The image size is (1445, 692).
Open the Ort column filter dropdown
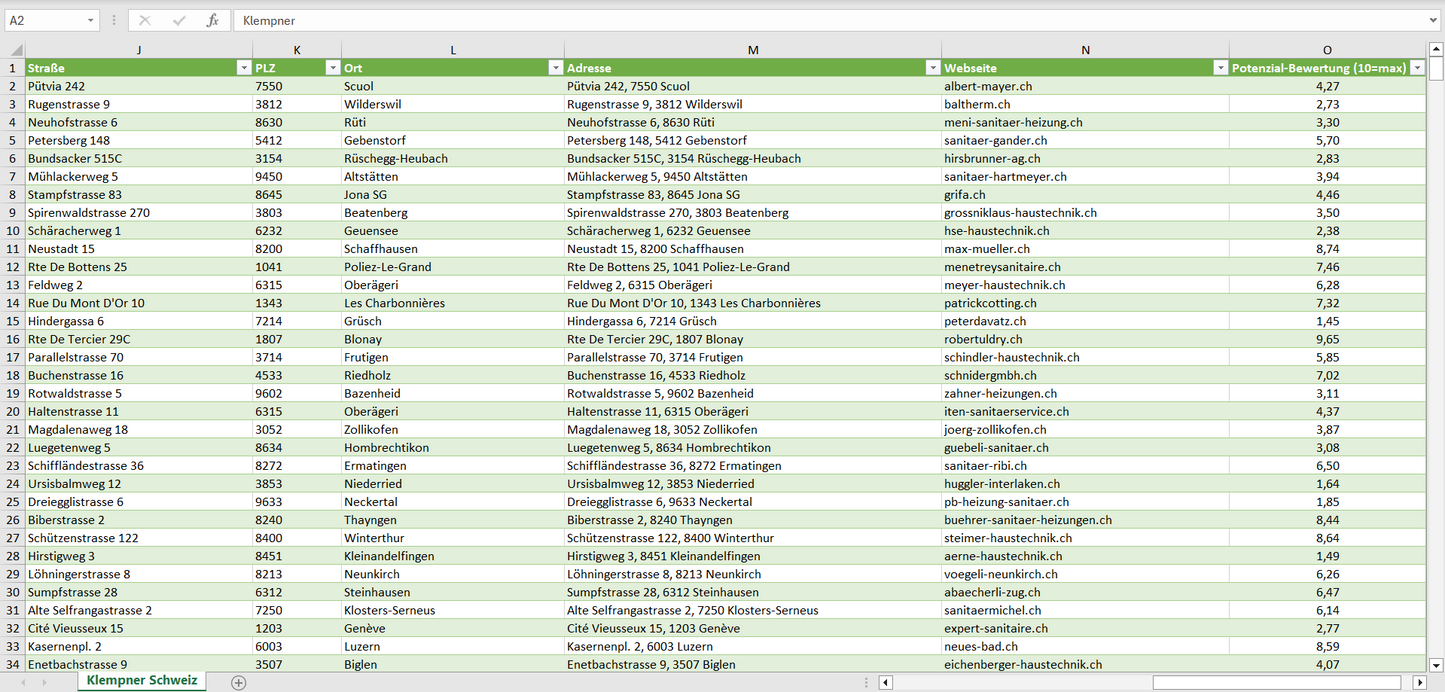(x=555, y=68)
